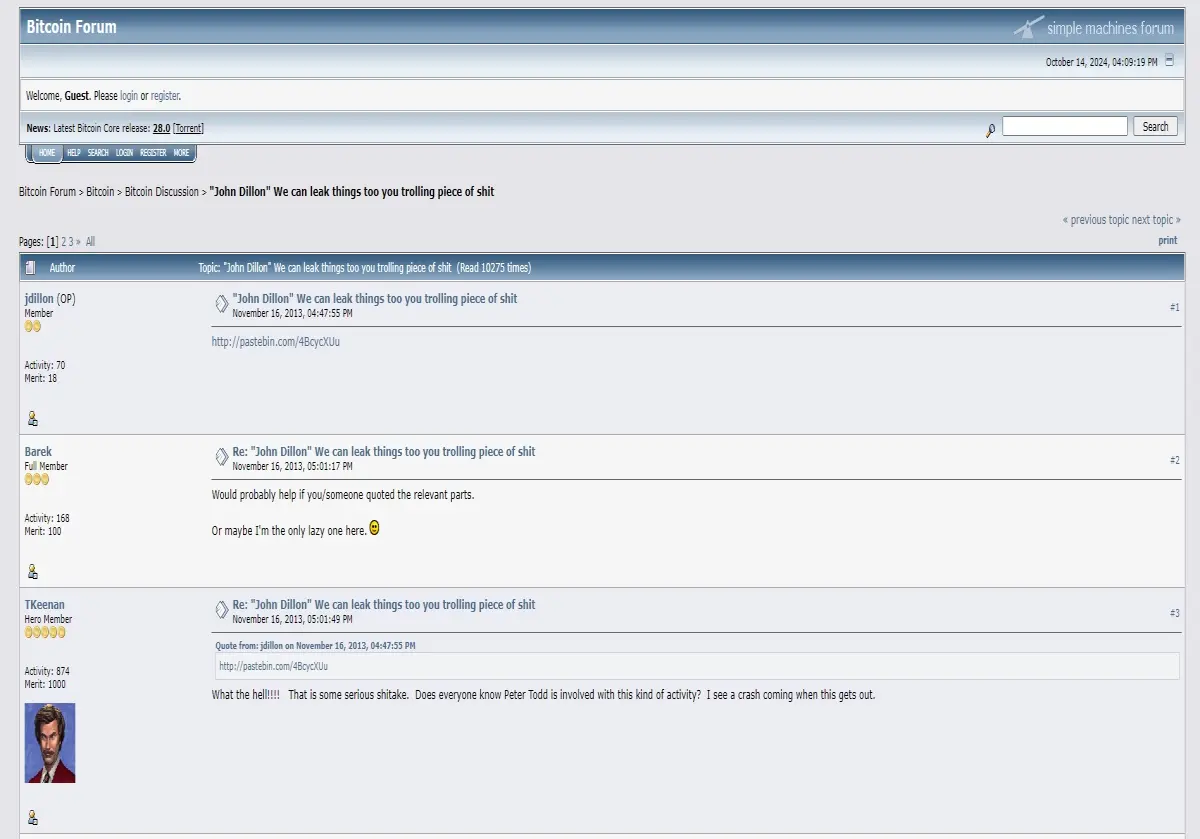Open jdillon username link

pos(39,299)
